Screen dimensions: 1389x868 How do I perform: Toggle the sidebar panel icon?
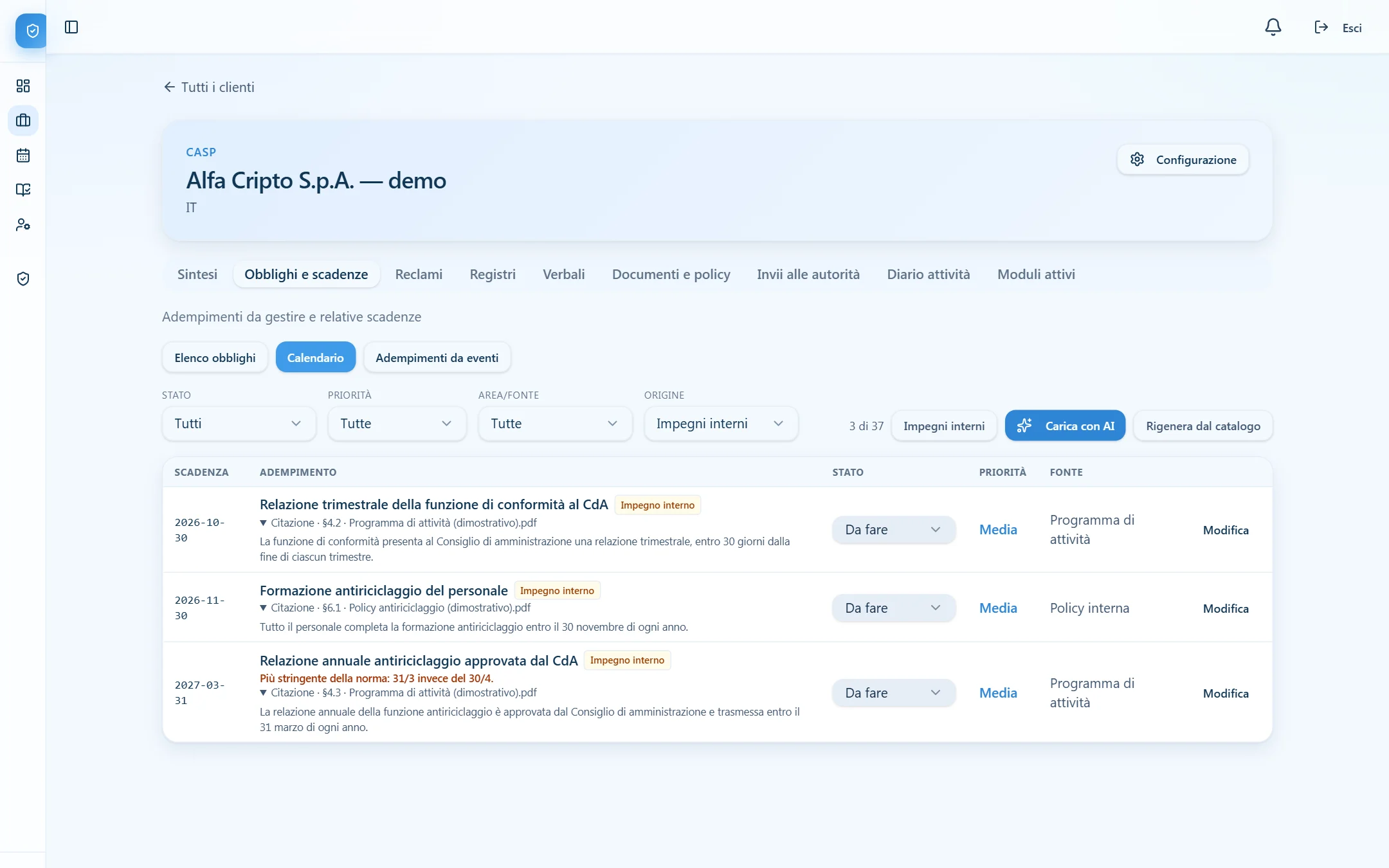(71, 27)
